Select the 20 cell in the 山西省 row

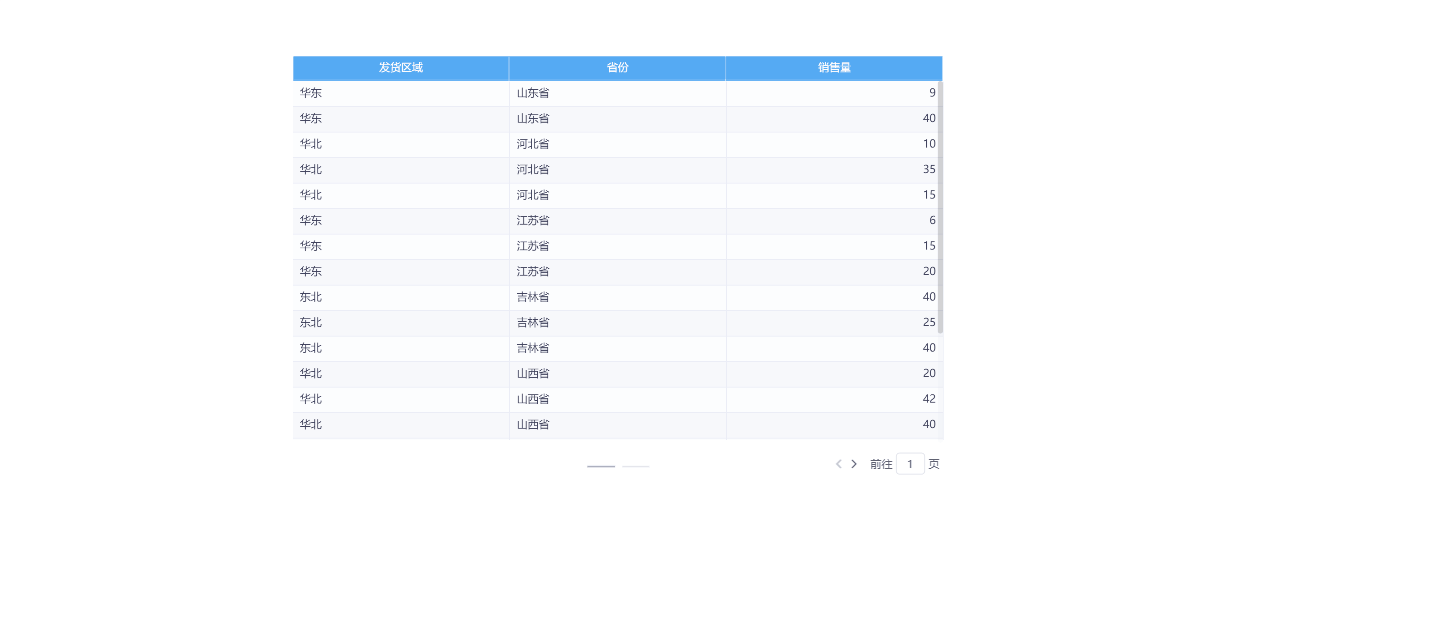click(x=834, y=374)
